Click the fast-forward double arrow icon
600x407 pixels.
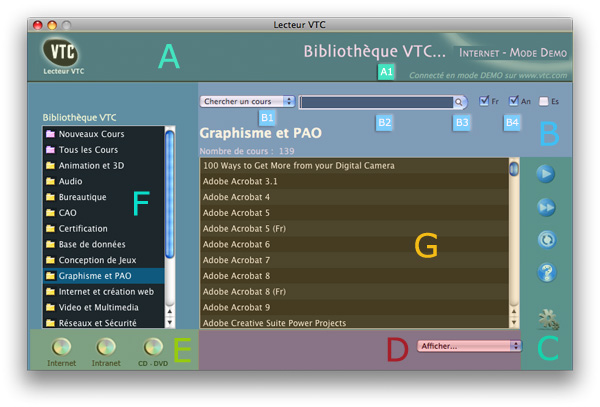click(546, 207)
